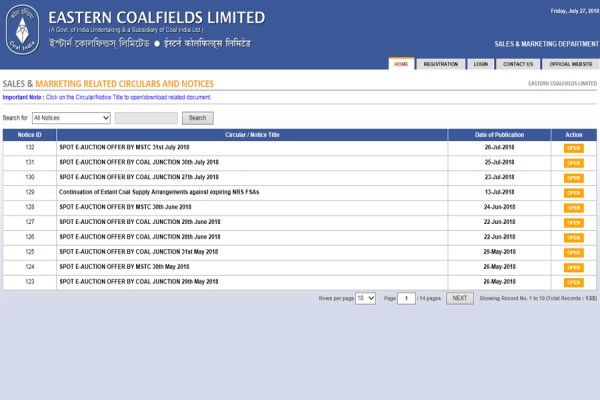Open notice 130 with OPEN button
The width and height of the screenshot is (600, 400).
tap(574, 178)
